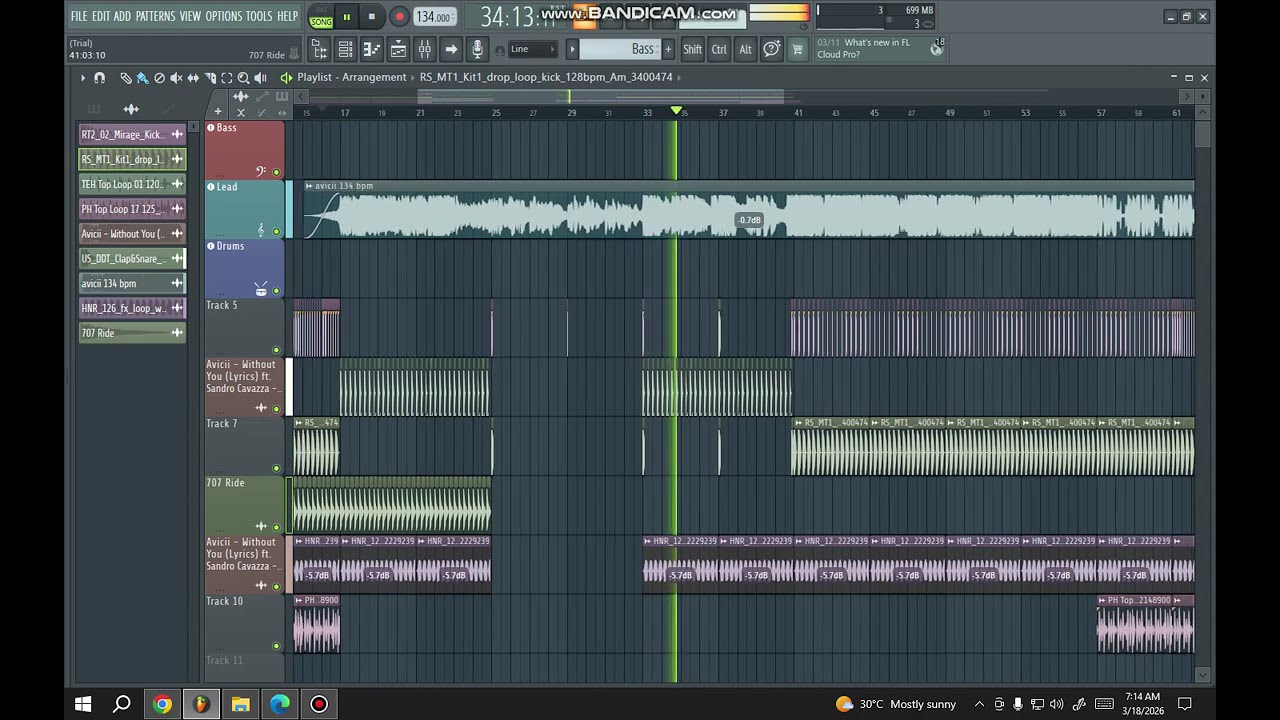The height and width of the screenshot is (720, 1280).
Task: Click the drum icon on Drums track
Action: (261, 289)
